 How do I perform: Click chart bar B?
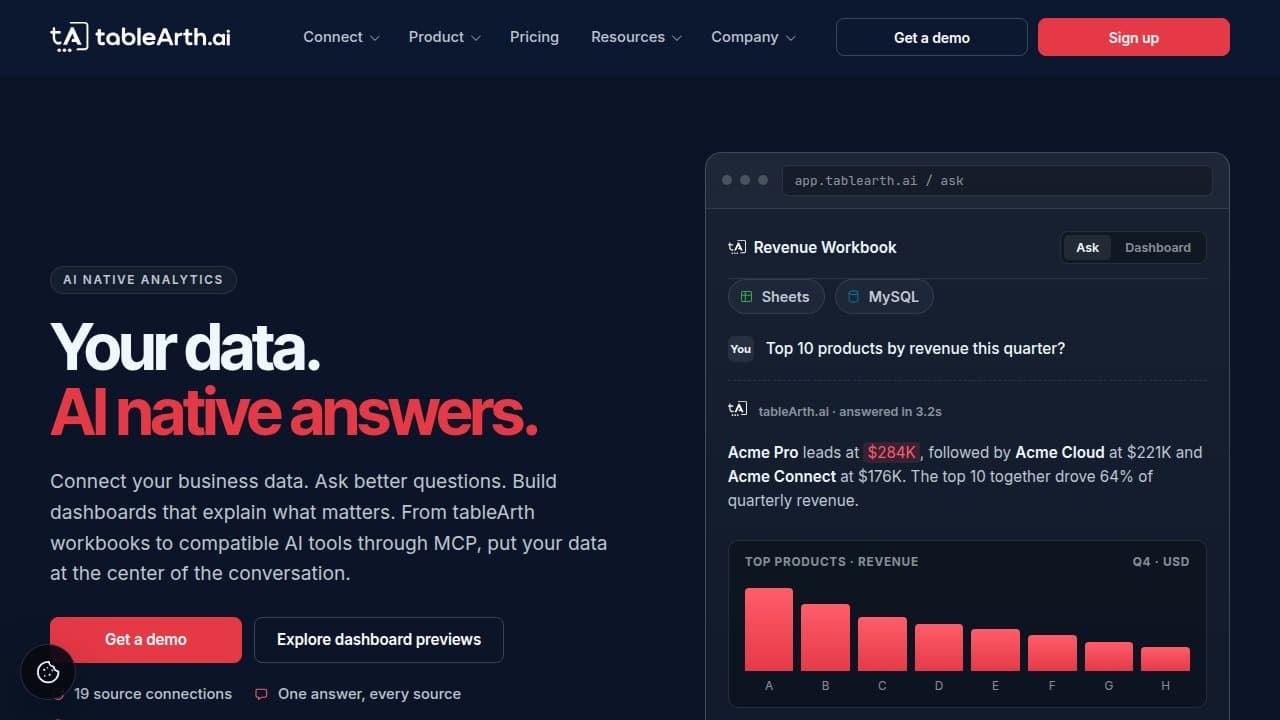tap(825, 637)
